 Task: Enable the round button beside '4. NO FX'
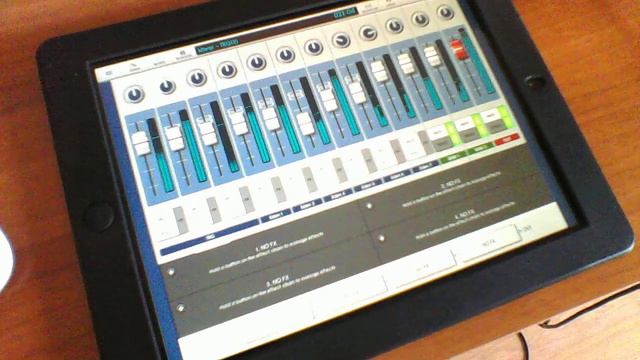(x=381, y=238)
